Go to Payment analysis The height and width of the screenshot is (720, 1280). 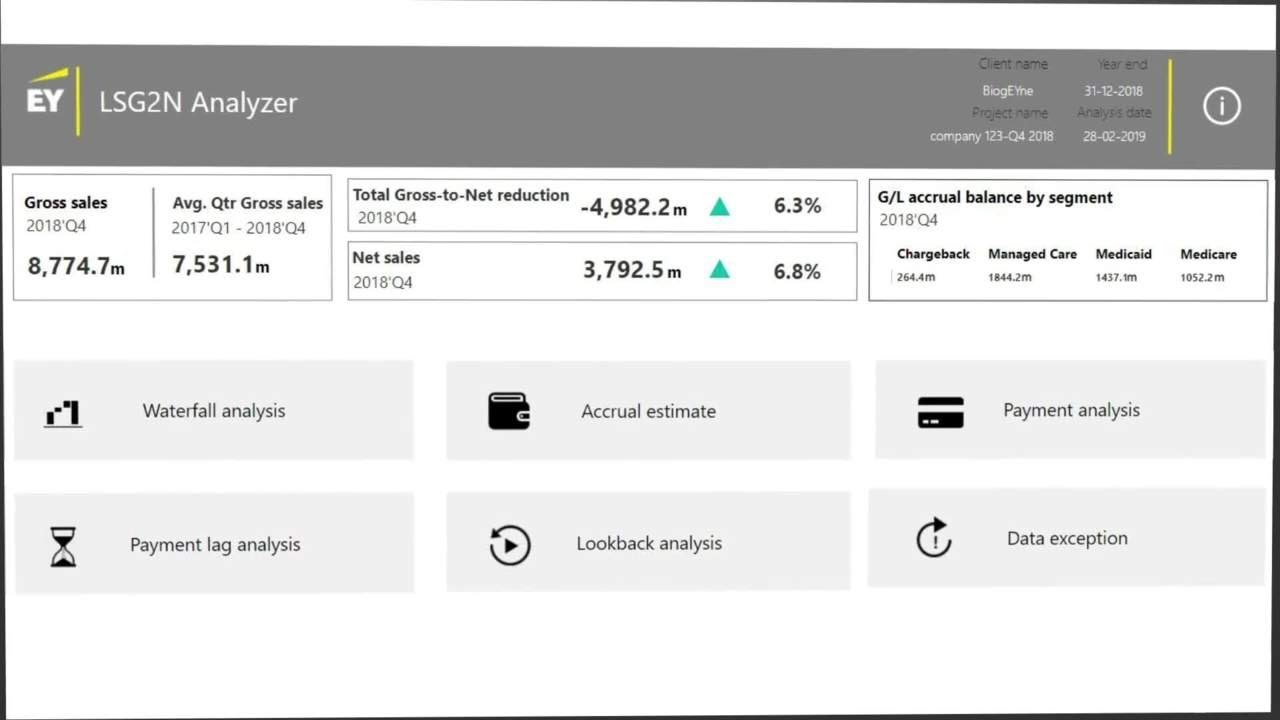pyautogui.click(x=1070, y=409)
